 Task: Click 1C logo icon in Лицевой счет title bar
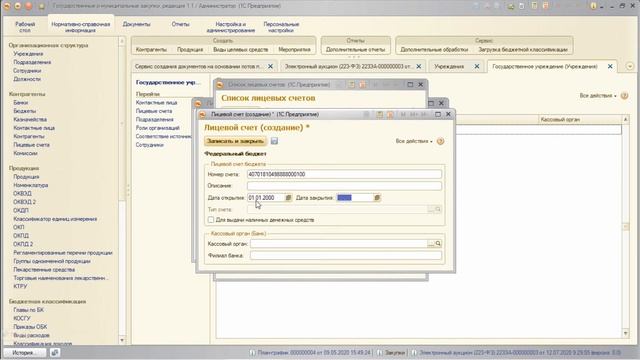pos(202,115)
